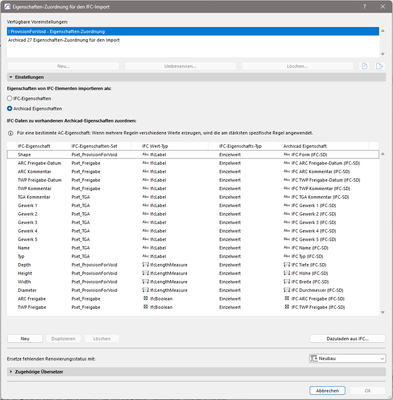Click IFC Gewerk 3 (IFC-SD) cell
The width and height of the screenshot is (393, 400).
click(314, 222)
